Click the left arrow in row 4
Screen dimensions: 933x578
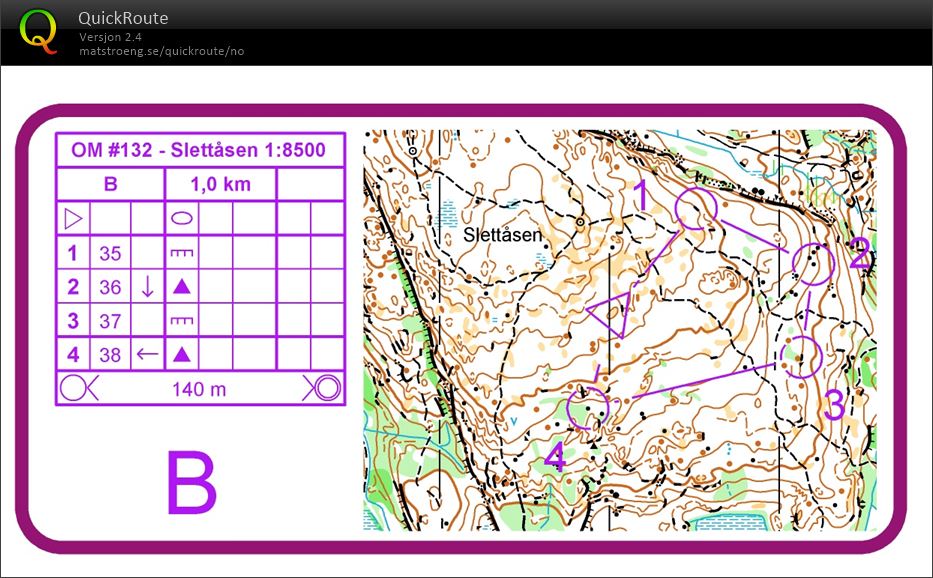[148, 354]
